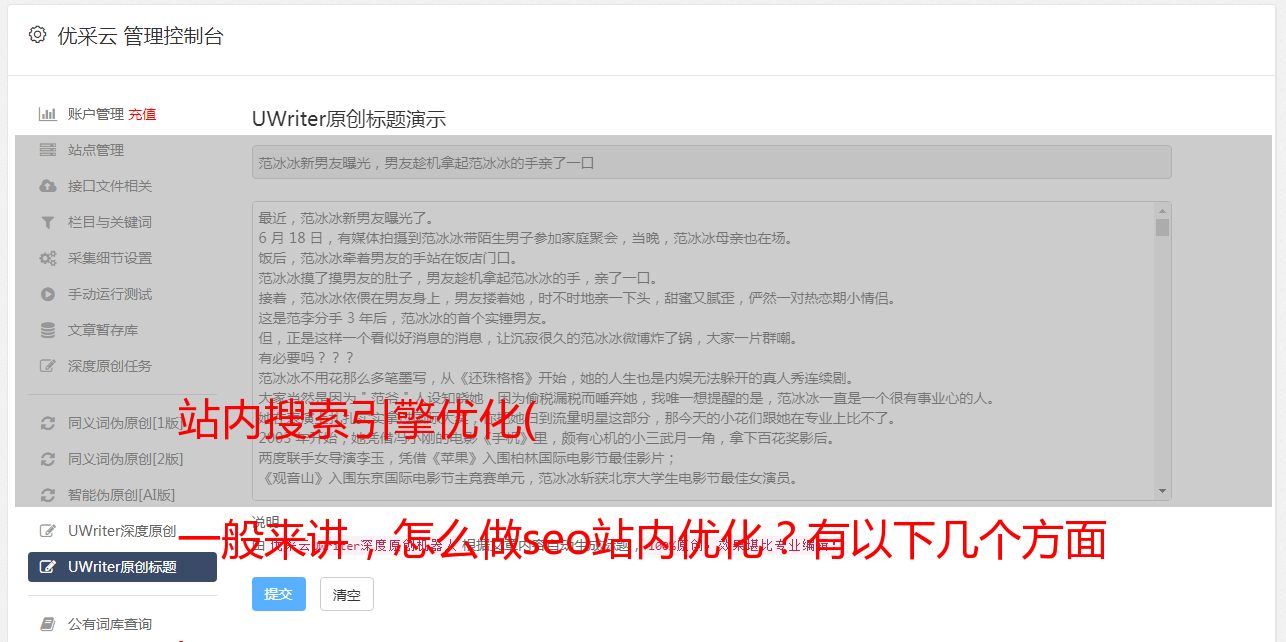
Task: Go to UWriter深度原创 page
Action: (x=122, y=531)
